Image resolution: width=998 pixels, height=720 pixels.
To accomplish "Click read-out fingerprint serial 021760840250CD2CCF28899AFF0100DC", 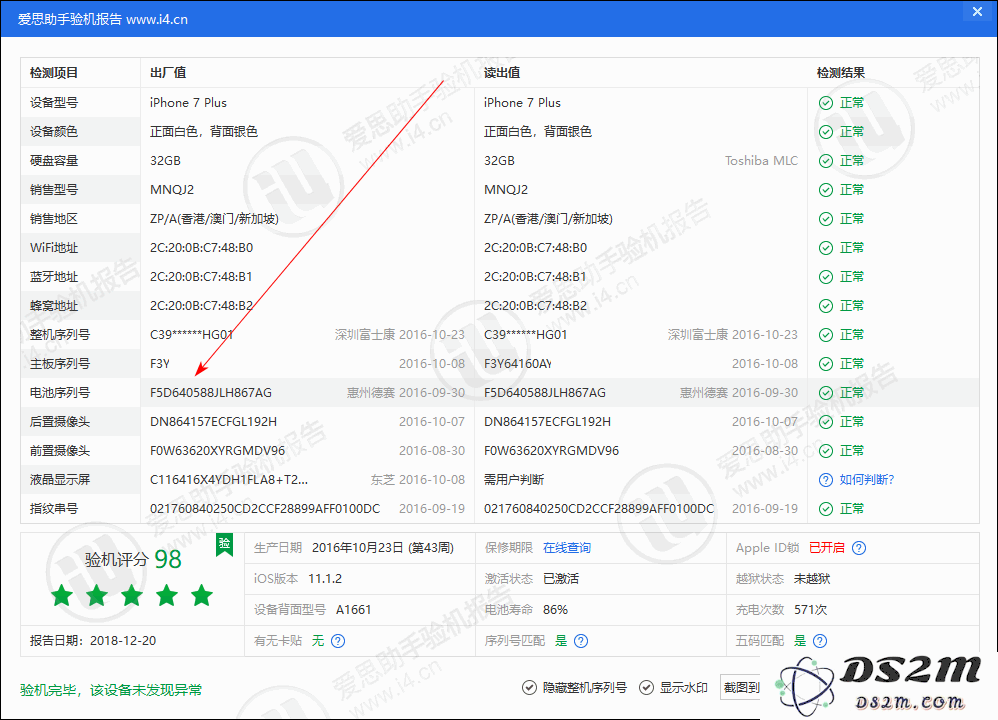I will pos(599,509).
